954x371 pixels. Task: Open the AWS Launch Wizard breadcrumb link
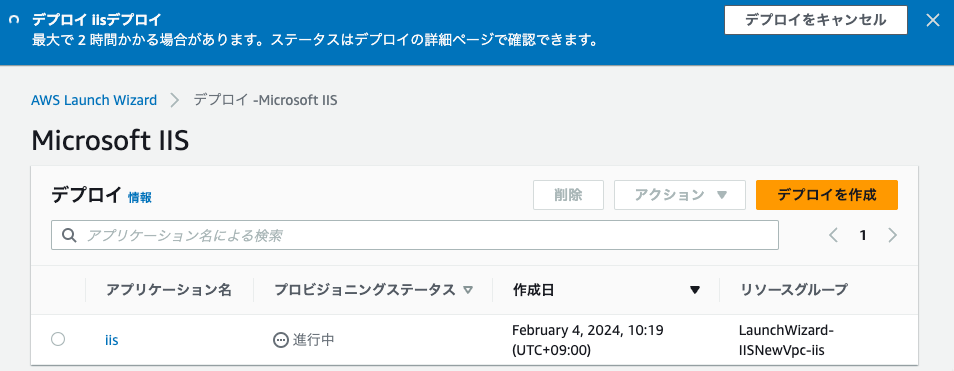coord(94,100)
